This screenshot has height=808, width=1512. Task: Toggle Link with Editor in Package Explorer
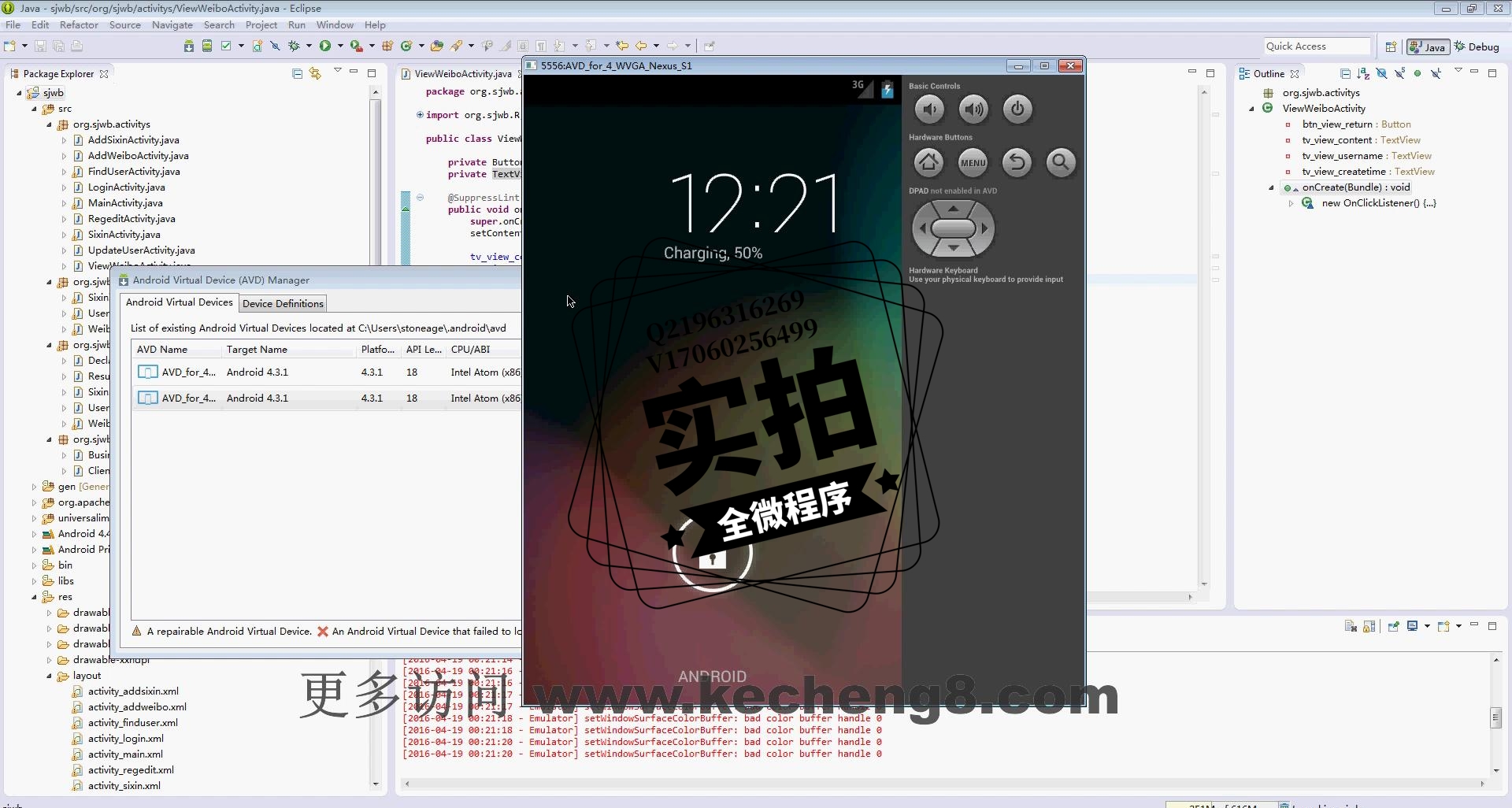[x=315, y=73]
